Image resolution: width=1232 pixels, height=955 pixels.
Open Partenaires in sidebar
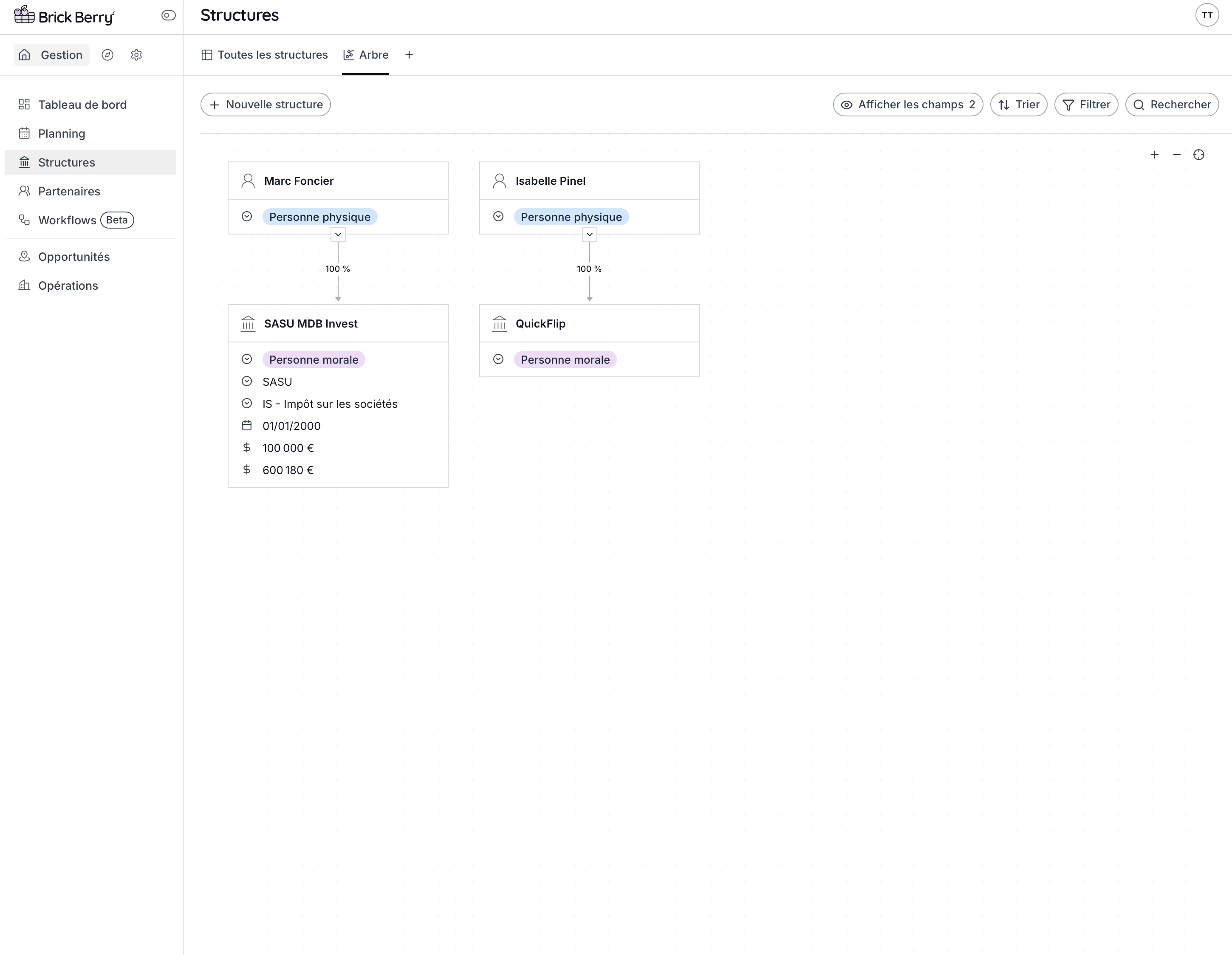coord(90,191)
